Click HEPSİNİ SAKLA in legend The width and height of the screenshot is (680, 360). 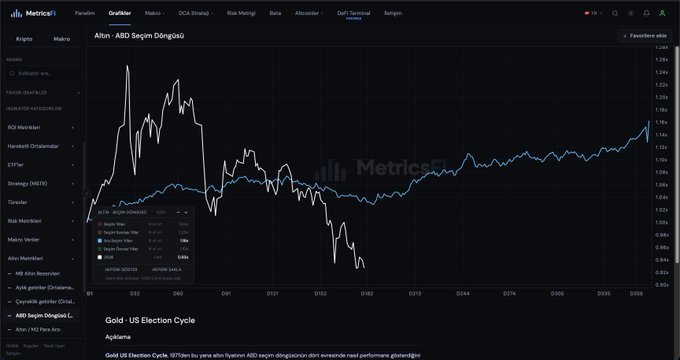[x=167, y=269]
